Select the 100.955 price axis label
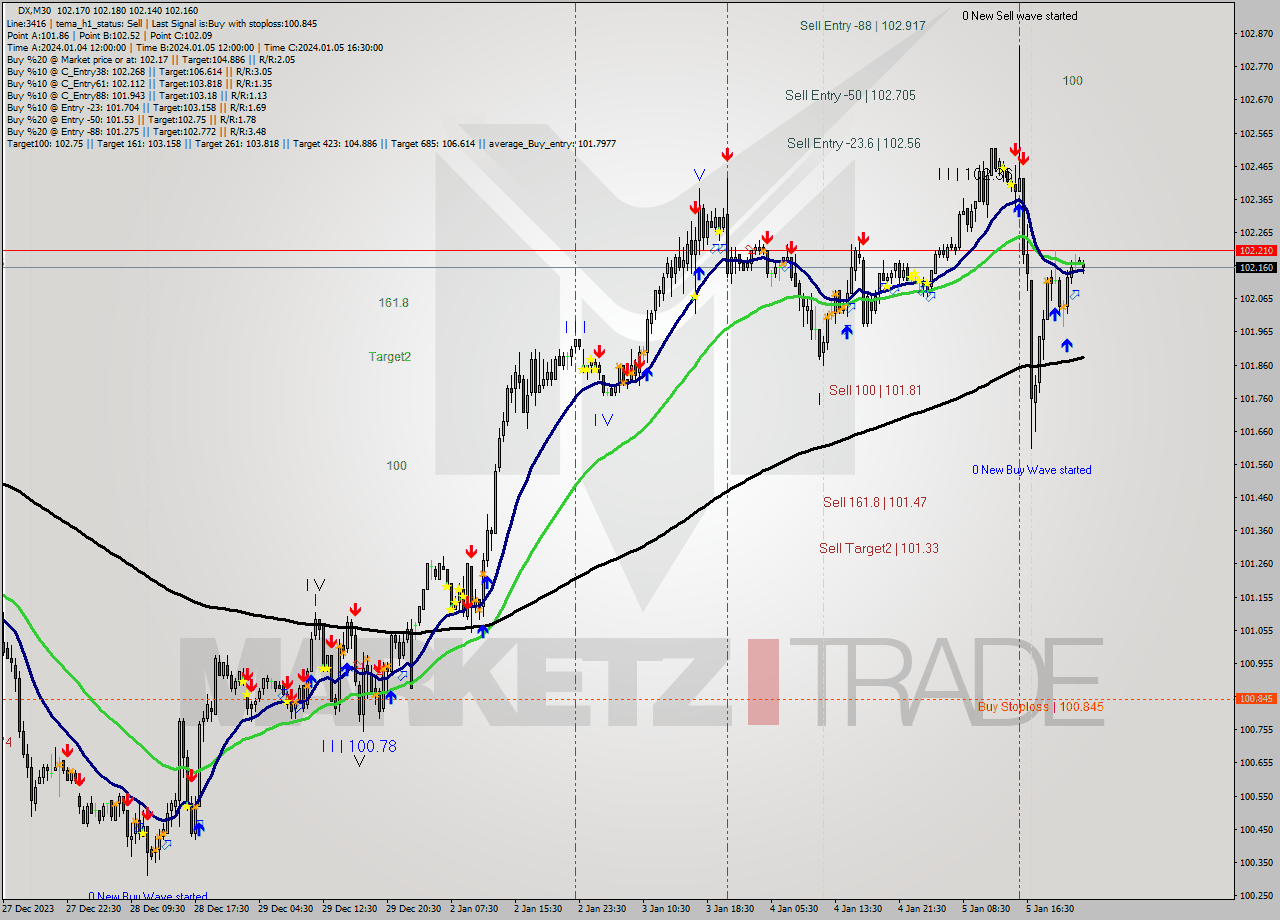Viewport: 1280px width, 920px height. pos(1255,664)
